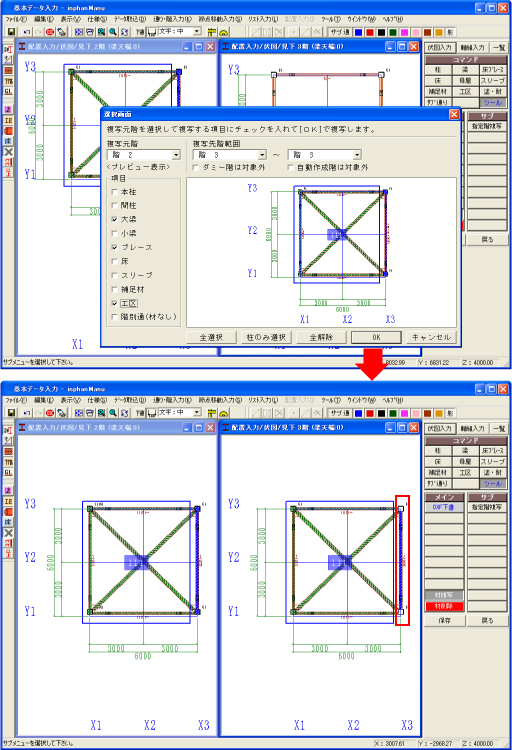Viewport: 512px width, 750px height.
Task: Enable the ダミー階は対象外 checkbox
Action: point(196,167)
